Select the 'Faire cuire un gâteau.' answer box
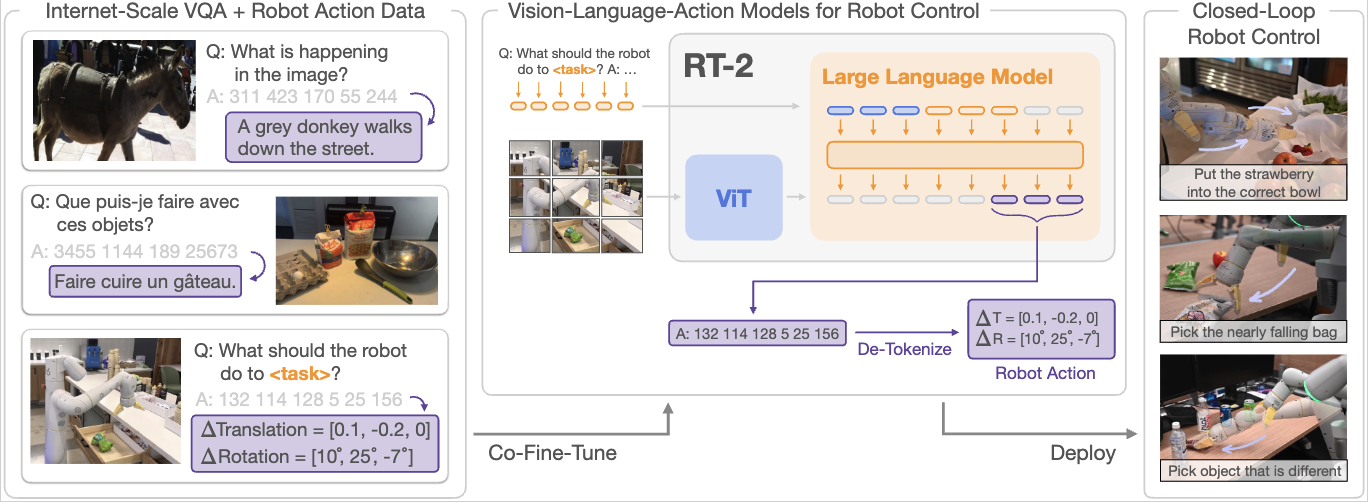The height and width of the screenshot is (502, 1368). click(148, 282)
